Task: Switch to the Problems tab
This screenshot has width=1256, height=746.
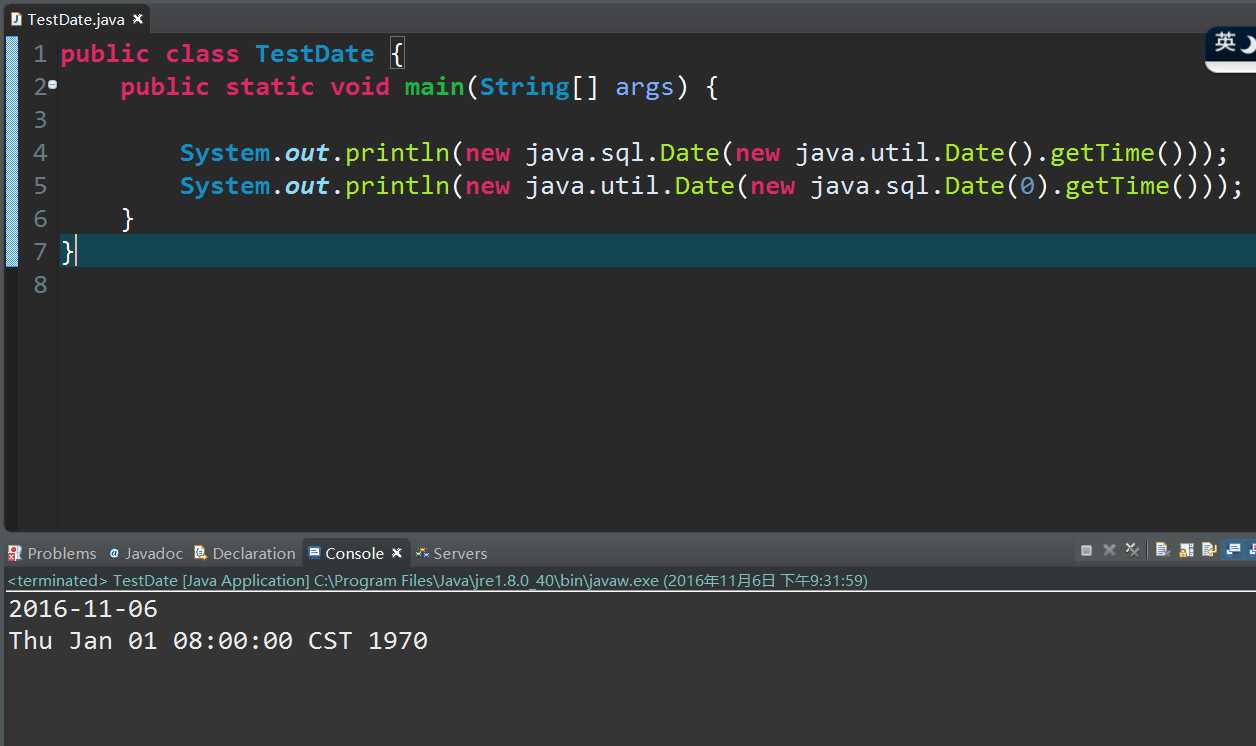Action: pyautogui.click(x=52, y=553)
